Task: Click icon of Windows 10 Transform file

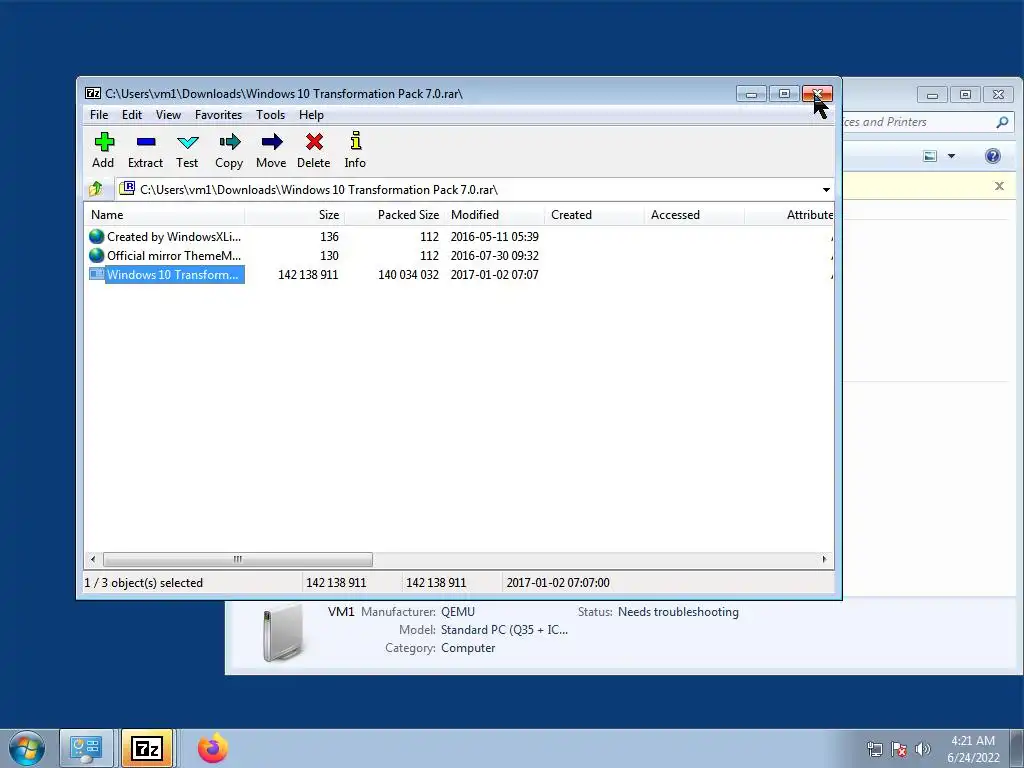Action: [x=97, y=274]
